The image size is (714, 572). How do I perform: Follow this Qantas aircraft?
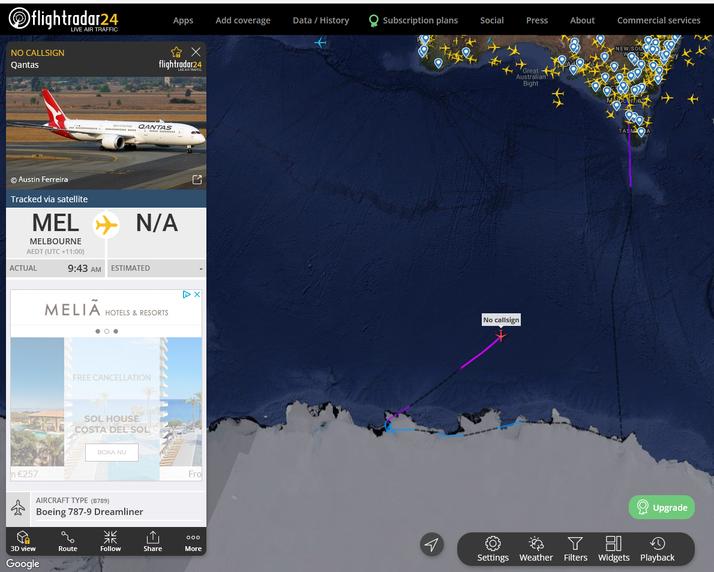pyautogui.click(x=110, y=541)
